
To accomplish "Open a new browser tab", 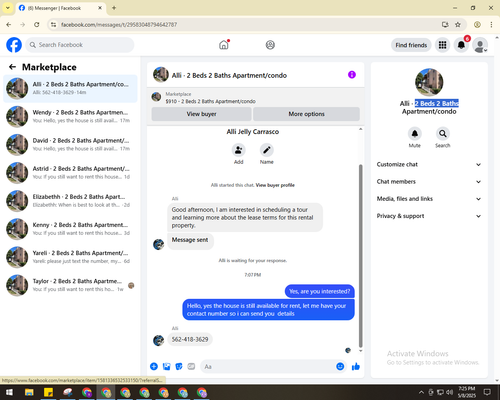I will (x=114, y=8).
